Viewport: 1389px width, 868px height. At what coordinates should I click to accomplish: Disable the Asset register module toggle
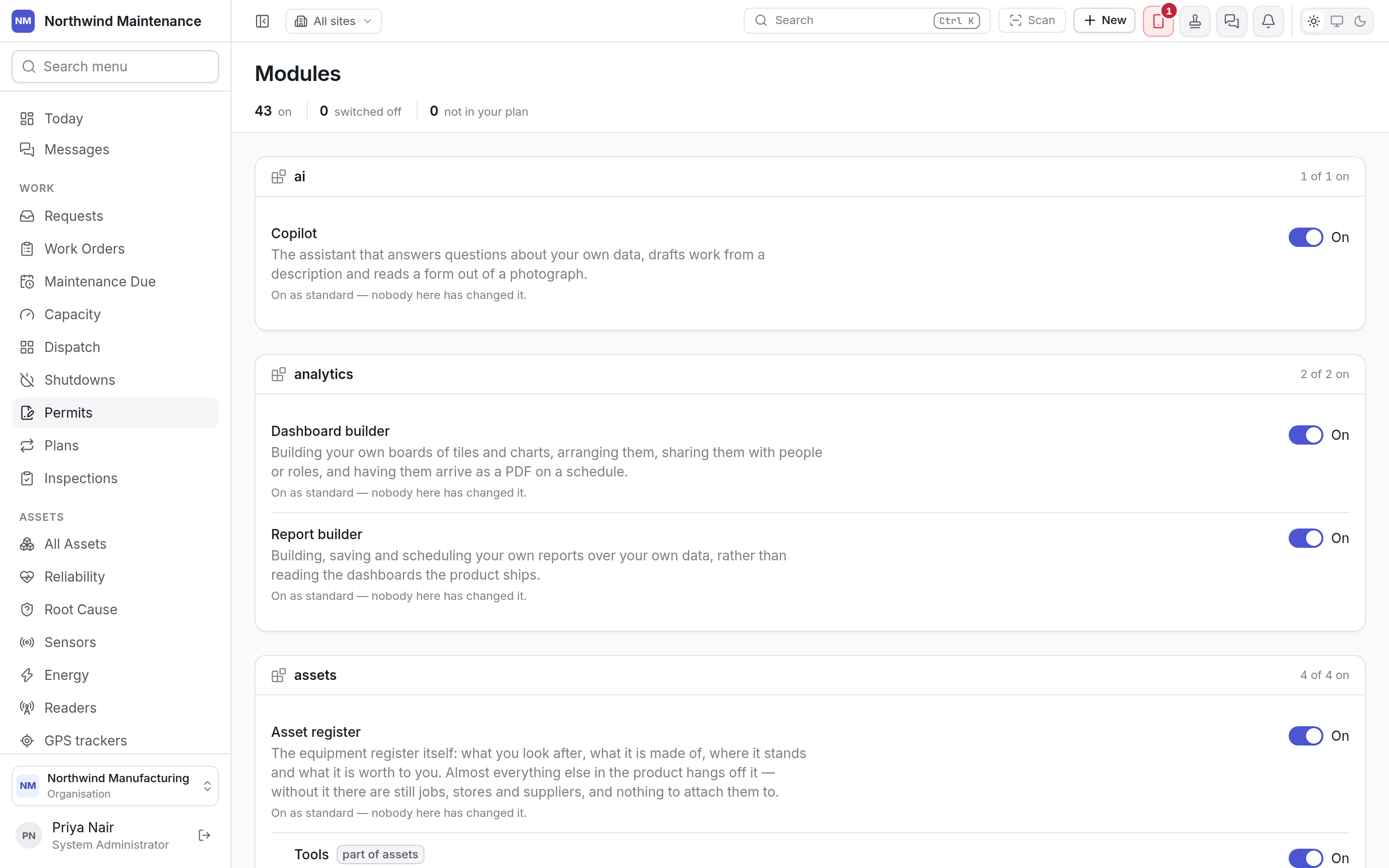point(1305,736)
